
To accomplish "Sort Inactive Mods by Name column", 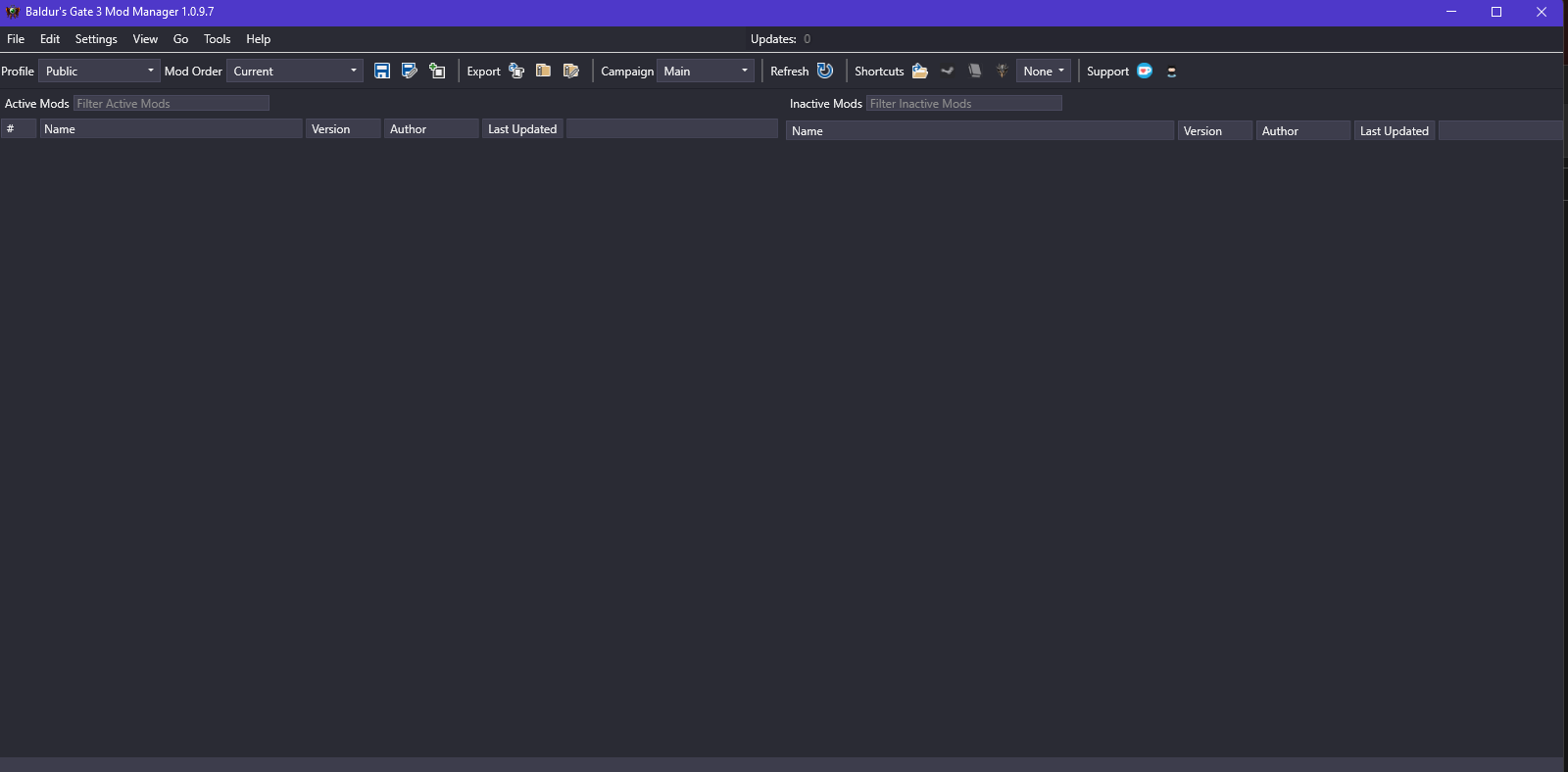I will [980, 130].
